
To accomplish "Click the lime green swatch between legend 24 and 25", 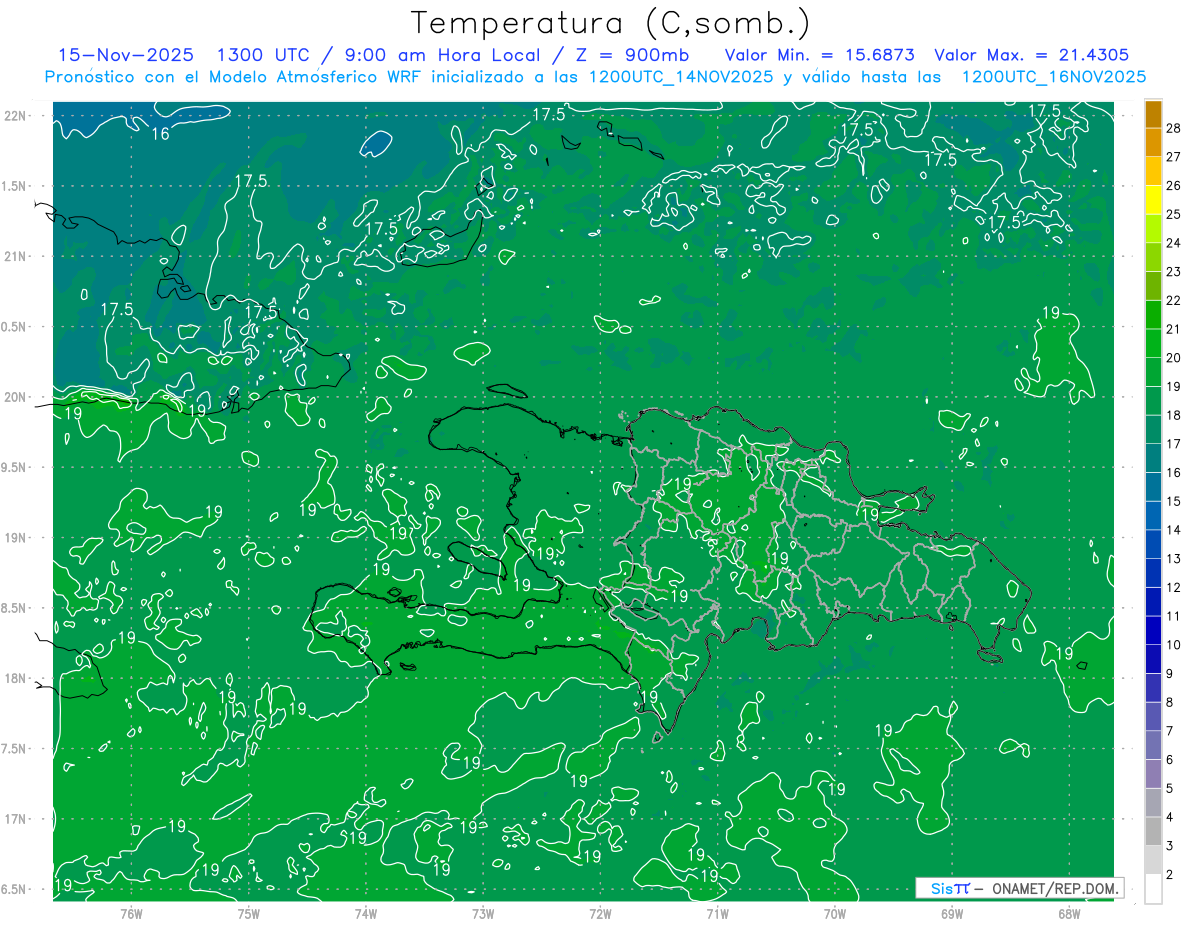I will coord(1153,229).
